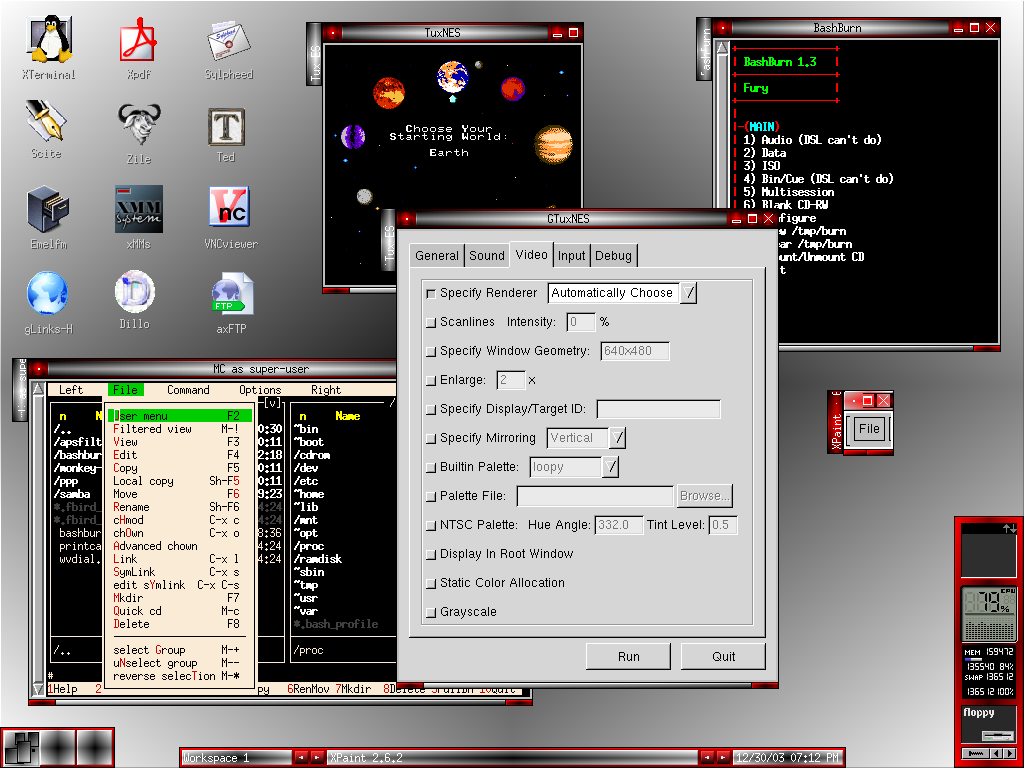Click the File button in XPaint
The image size is (1024, 768).
[x=869, y=429]
